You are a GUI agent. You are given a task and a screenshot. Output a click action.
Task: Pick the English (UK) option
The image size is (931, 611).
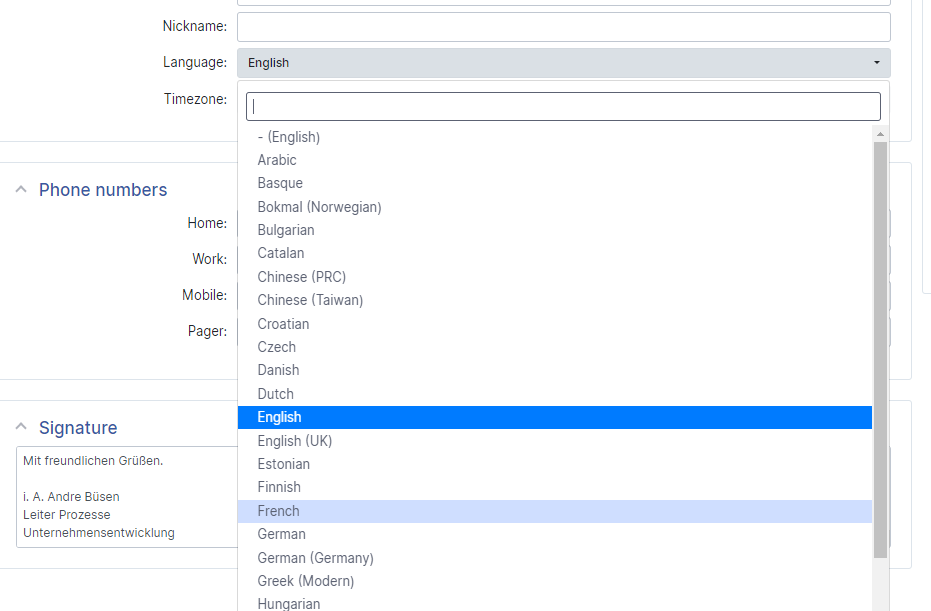[555, 441]
